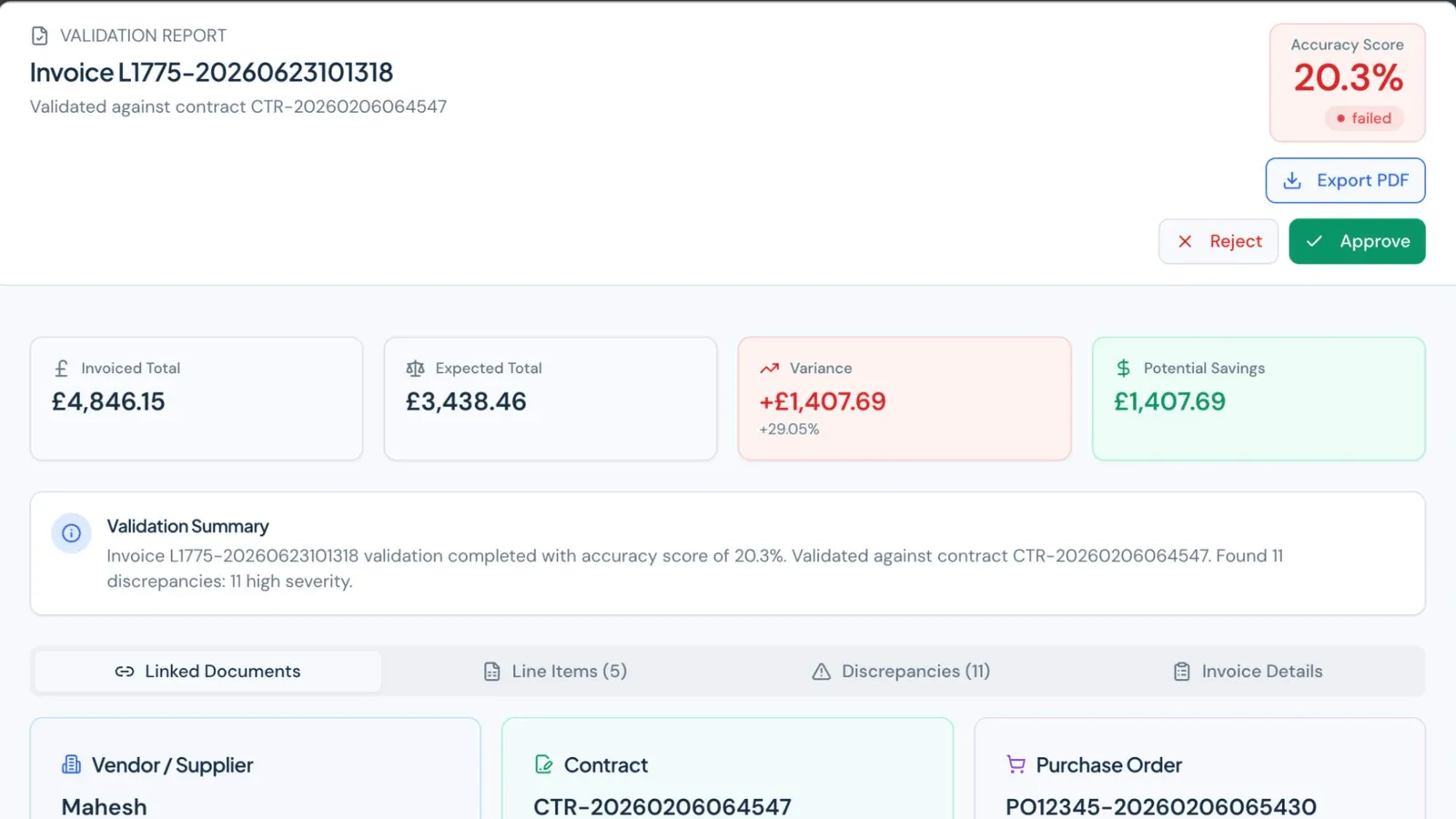Click contract number CTR-20260206064547 in Contract card

point(662,806)
